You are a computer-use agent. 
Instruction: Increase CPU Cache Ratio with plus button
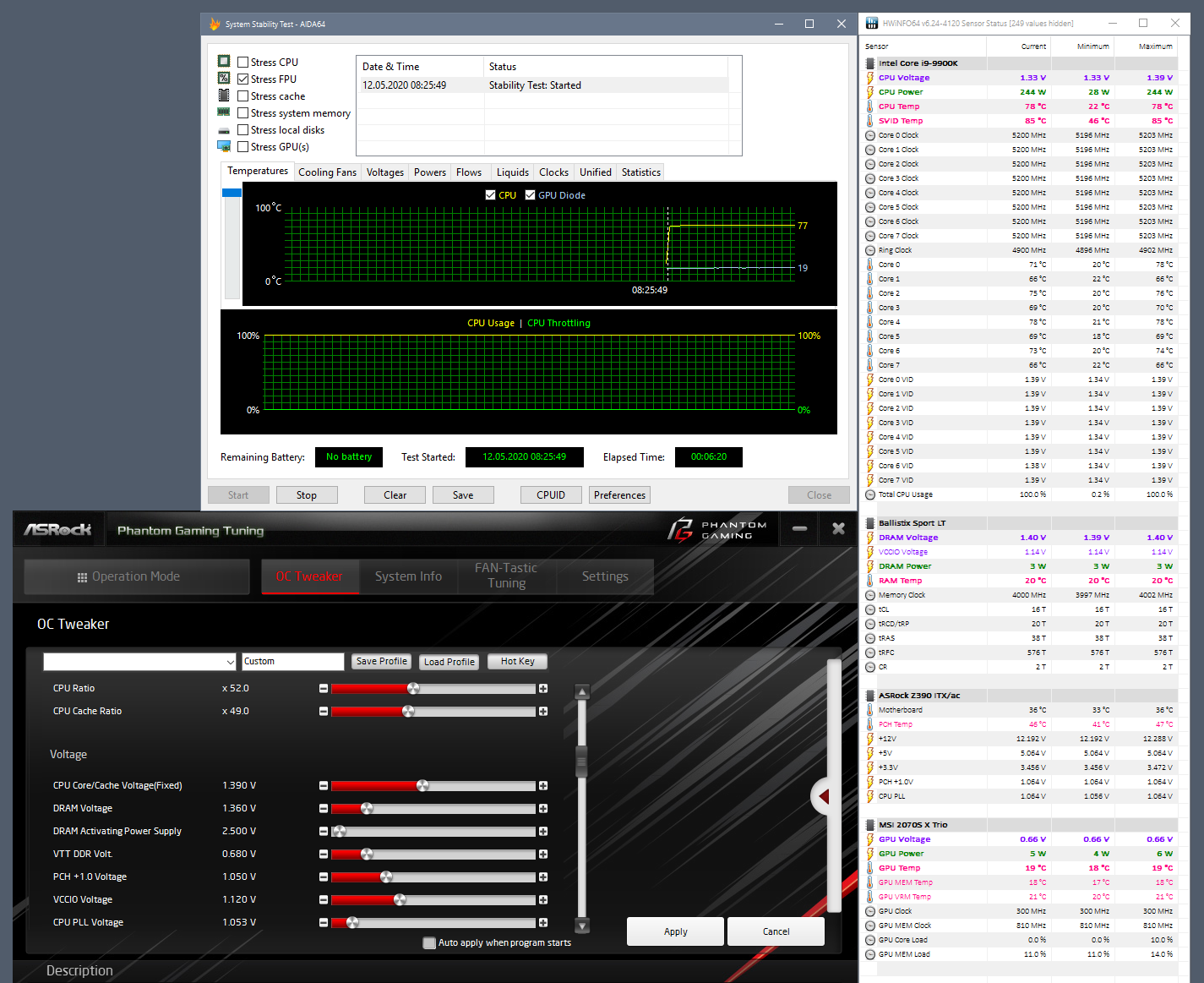pos(543,712)
